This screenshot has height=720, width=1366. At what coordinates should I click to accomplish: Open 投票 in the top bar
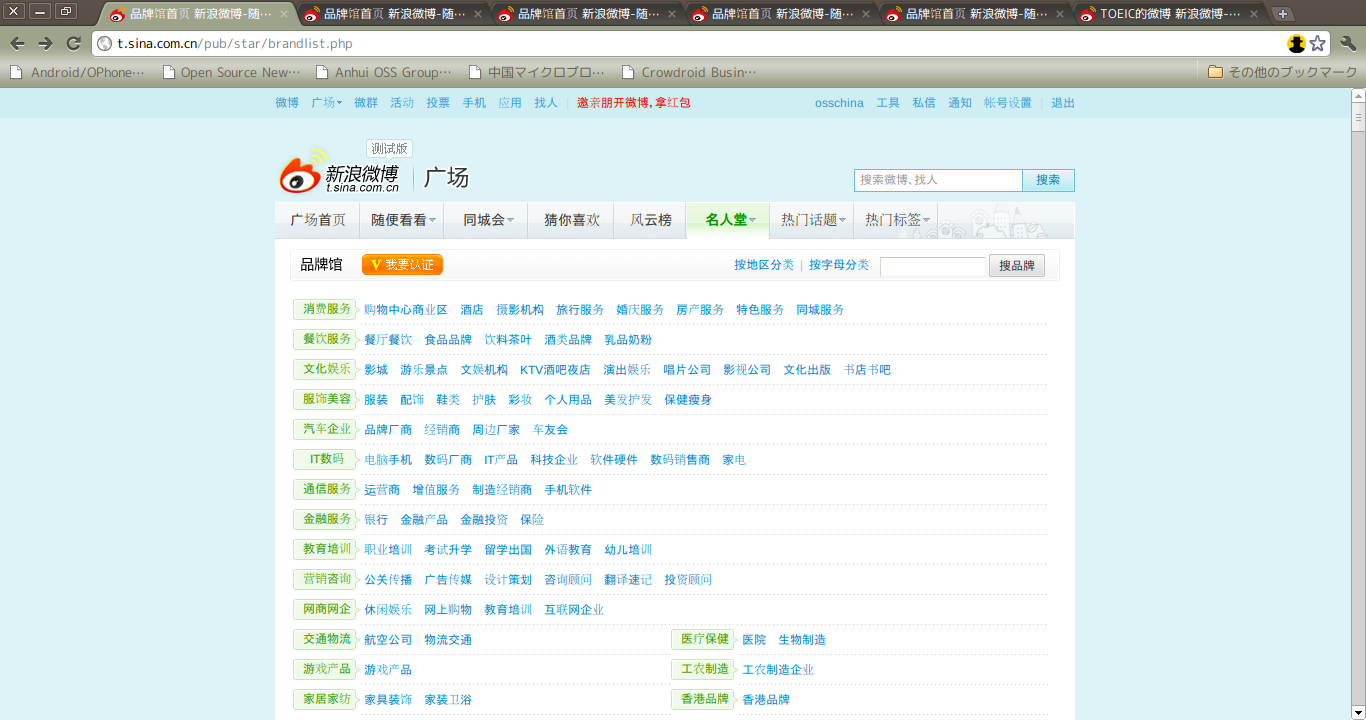[x=438, y=103]
